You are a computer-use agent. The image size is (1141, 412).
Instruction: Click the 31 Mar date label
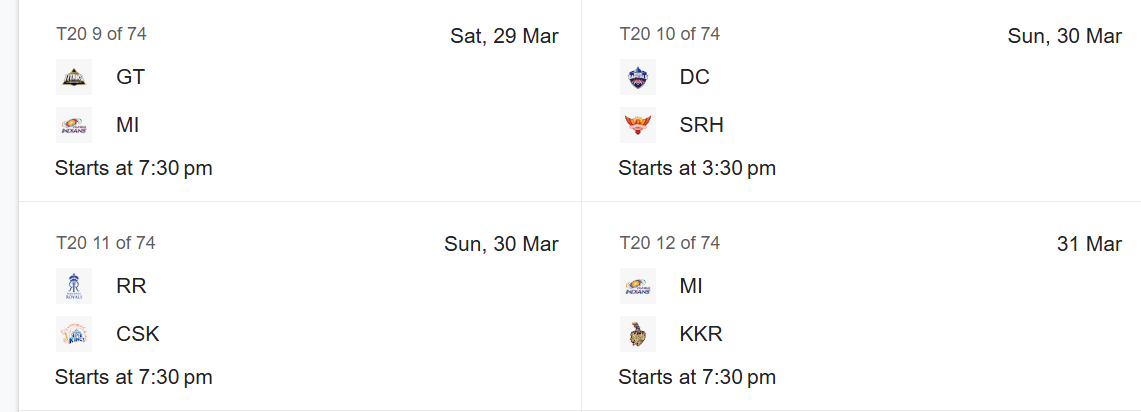click(x=1089, y=245)
